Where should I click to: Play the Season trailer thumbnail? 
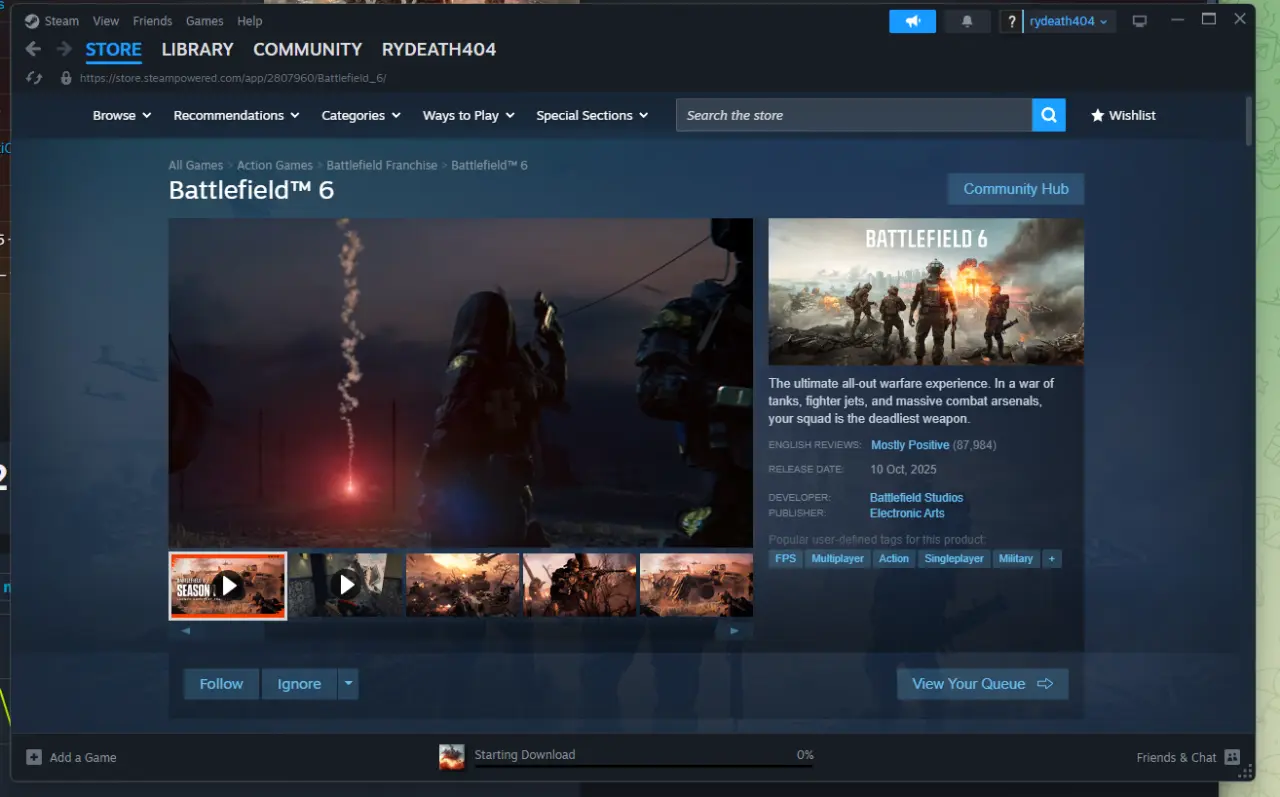coord(228,586)
